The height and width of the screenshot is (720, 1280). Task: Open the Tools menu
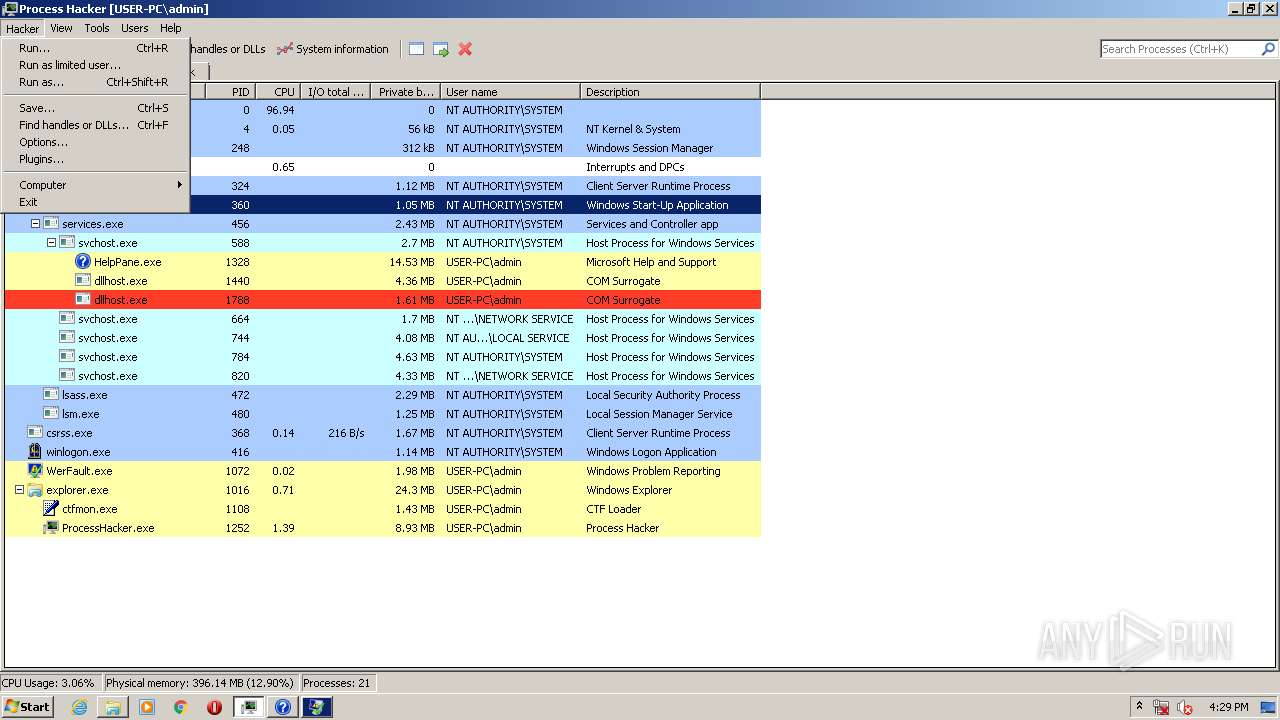coord(97,28)
